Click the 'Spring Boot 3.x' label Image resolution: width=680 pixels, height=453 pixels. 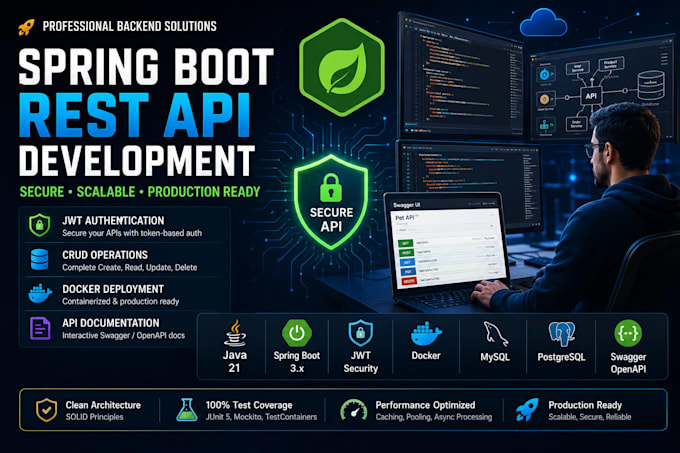[297, 362]
